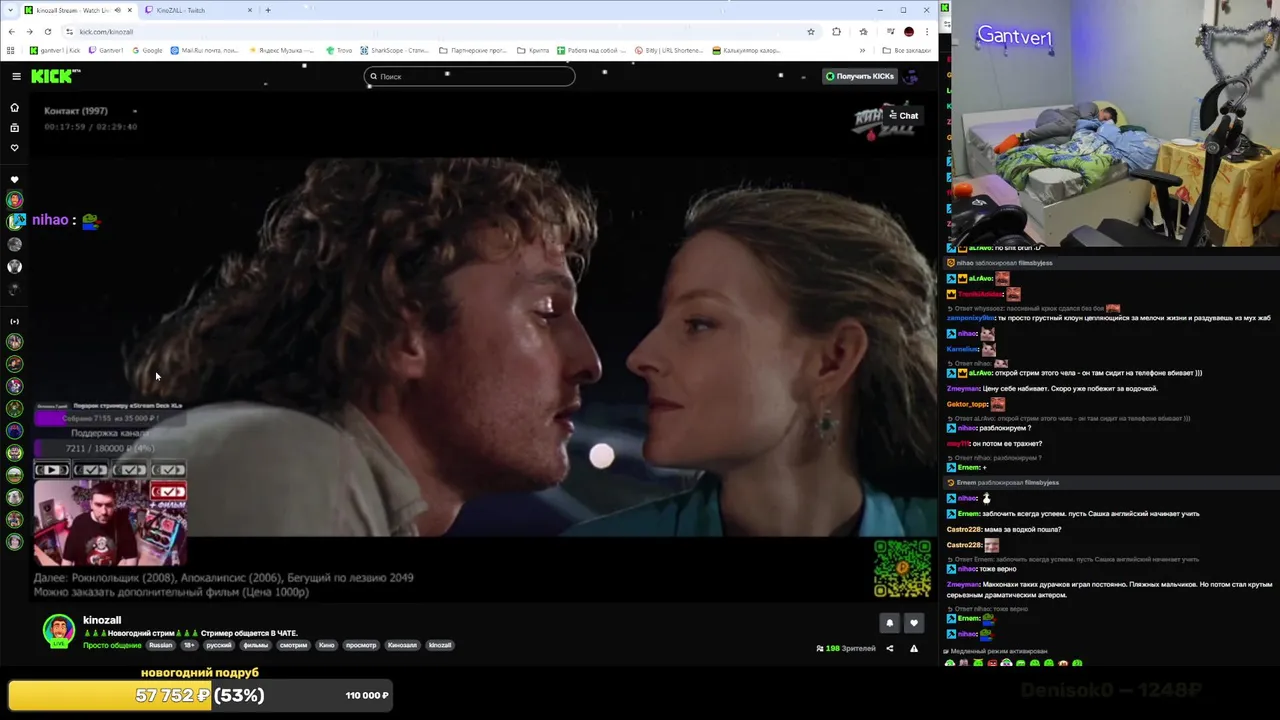Open a new browser tab
Screen dimensions: 1280x720
268,10
